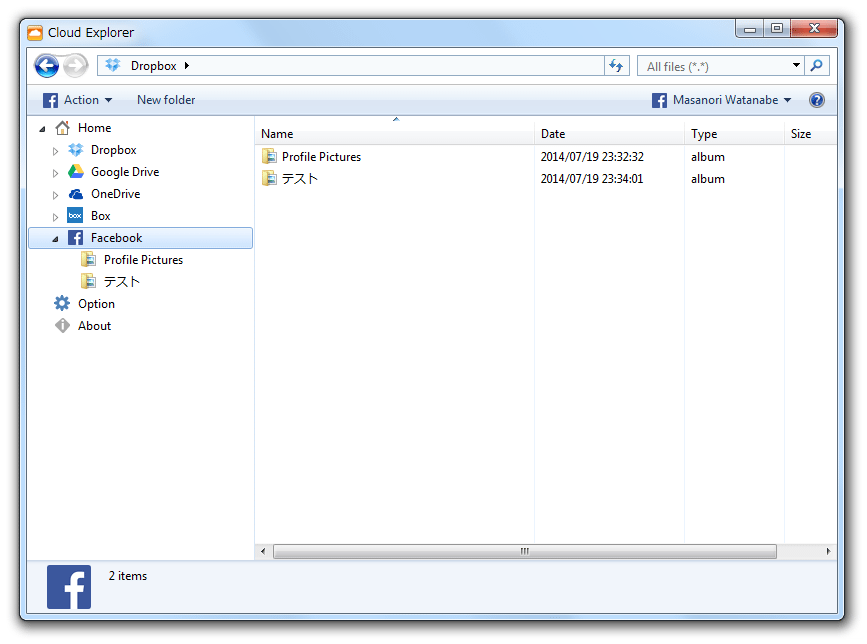Select Home label in the tree

point(95,128)
